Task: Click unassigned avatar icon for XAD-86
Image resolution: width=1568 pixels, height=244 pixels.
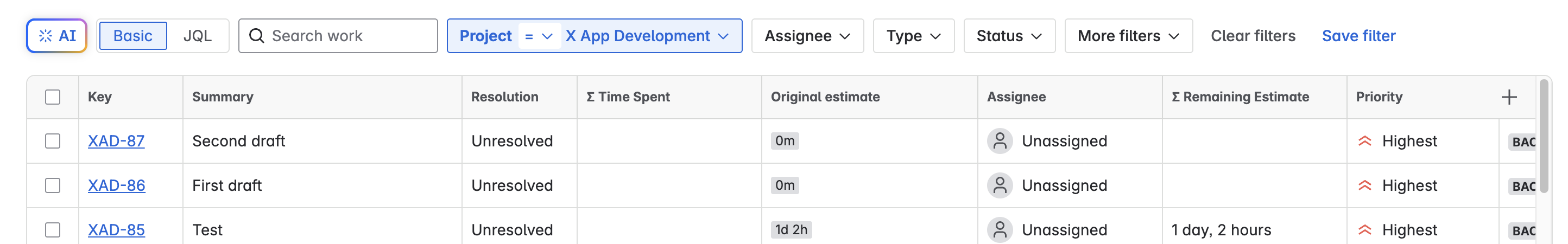Action: tap(1000, 185)
